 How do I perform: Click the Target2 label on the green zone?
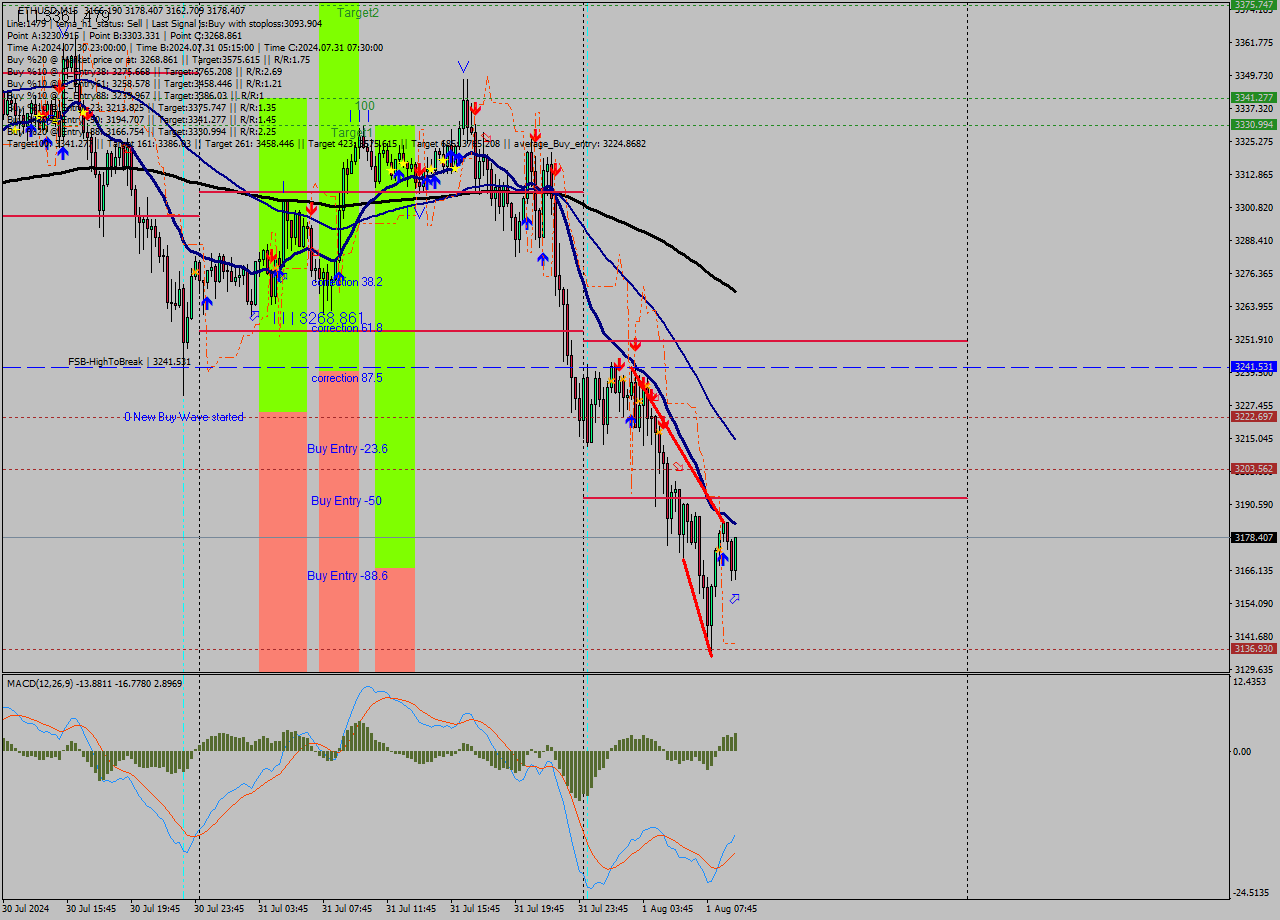coord(358,13)
